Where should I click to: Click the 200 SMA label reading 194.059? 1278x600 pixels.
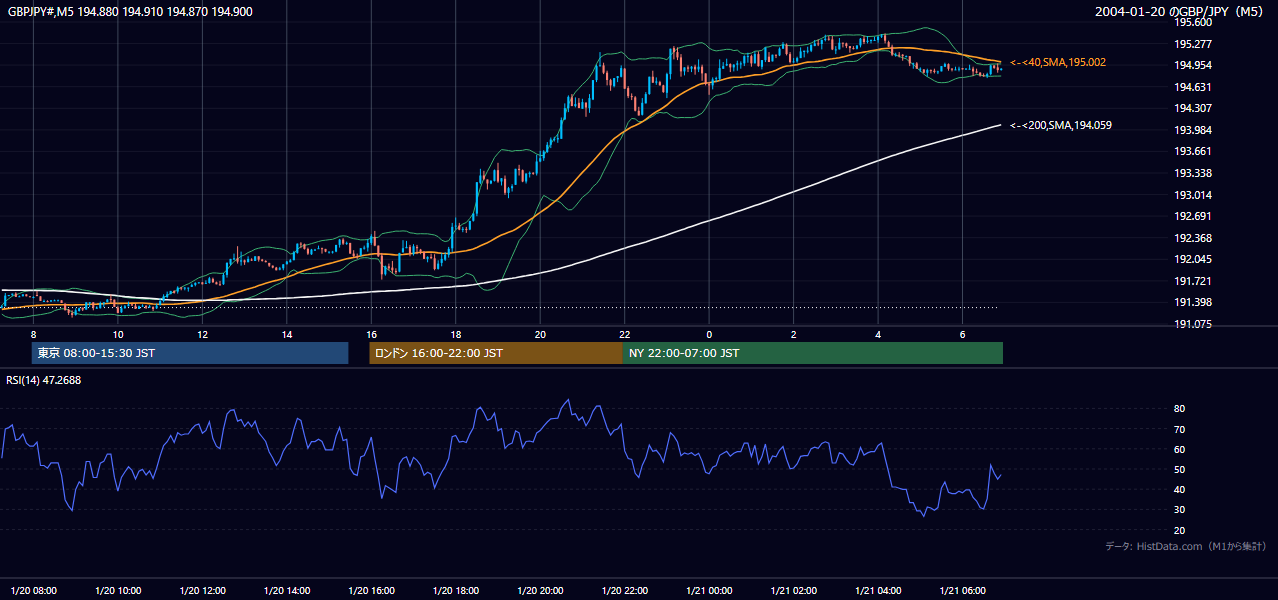[1060, 125]
